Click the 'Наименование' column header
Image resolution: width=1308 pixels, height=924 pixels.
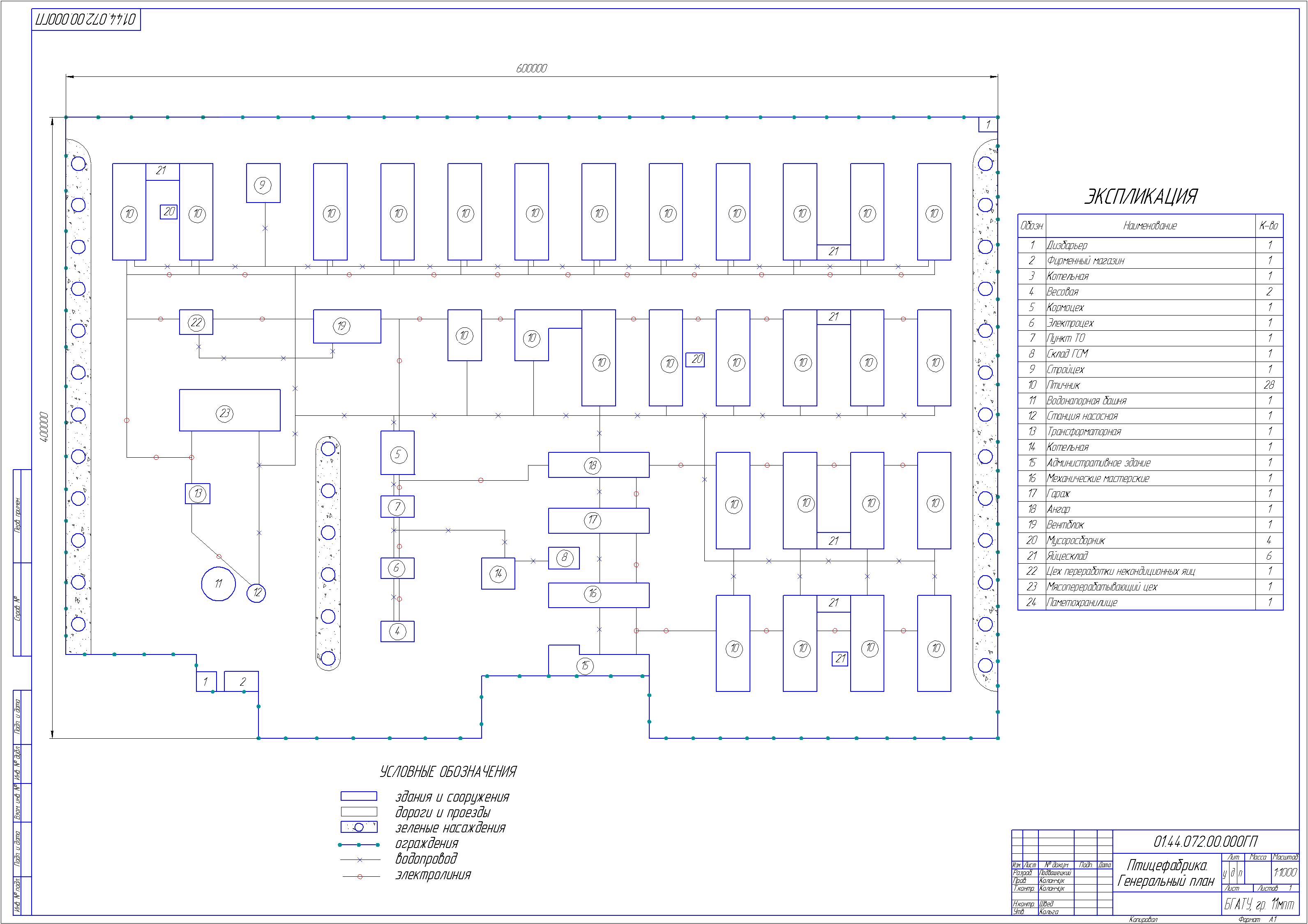point(1150,226)
